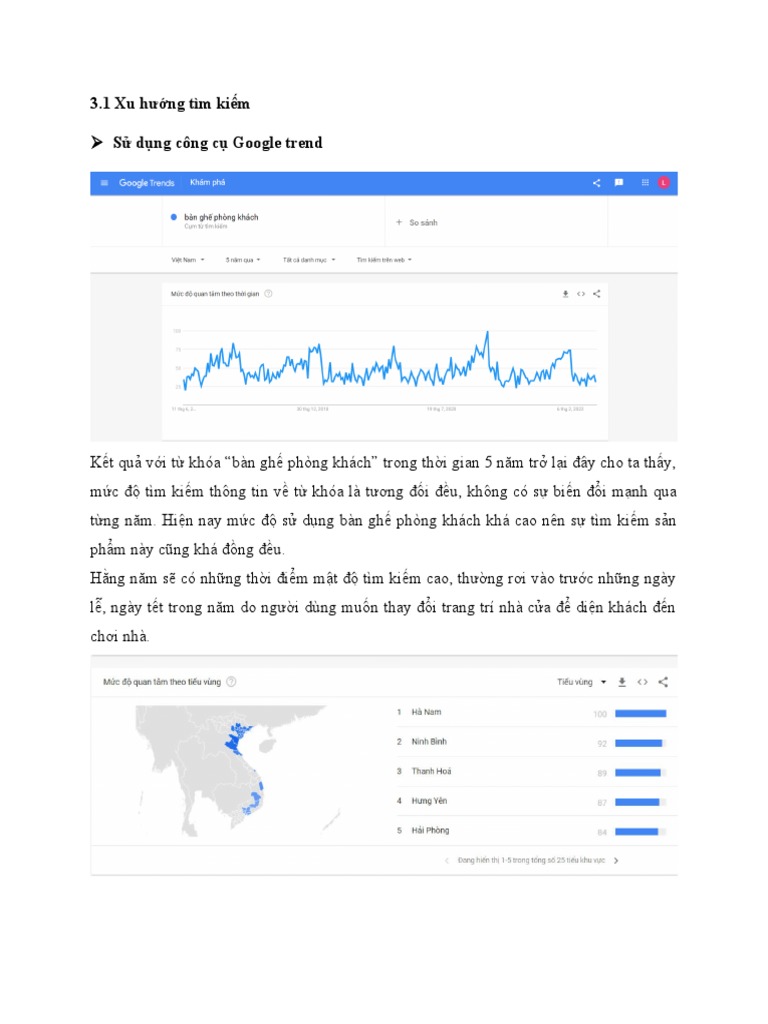The height and width of the screenshot is (1024, 768).
Task: Click embed icon on interest over time
Action: click(581, 294)
